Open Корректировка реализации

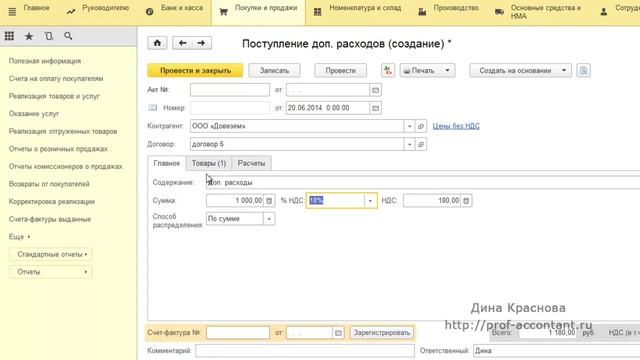tap(52, 202)
